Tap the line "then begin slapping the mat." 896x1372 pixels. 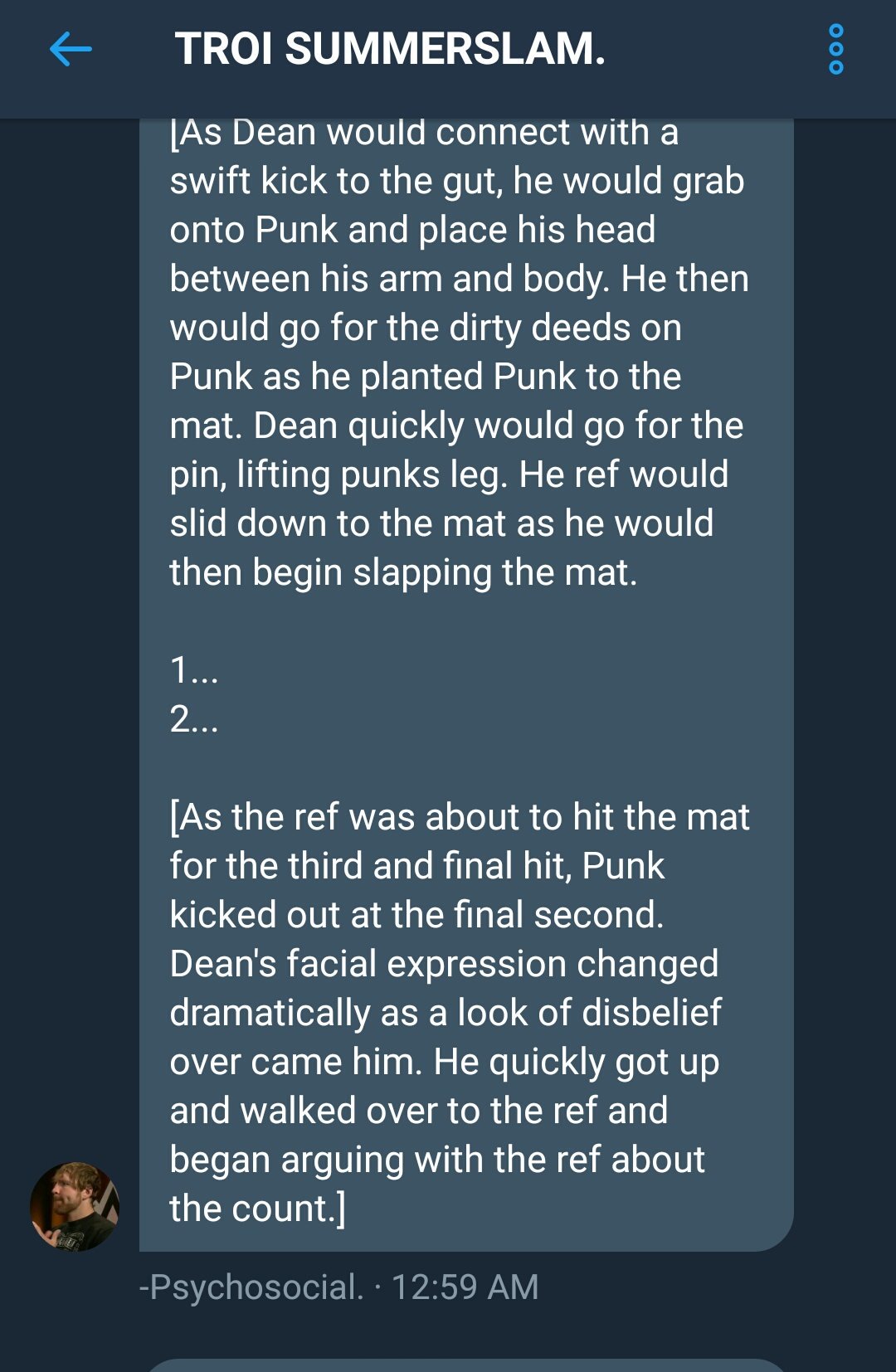[x=403, y=572]
